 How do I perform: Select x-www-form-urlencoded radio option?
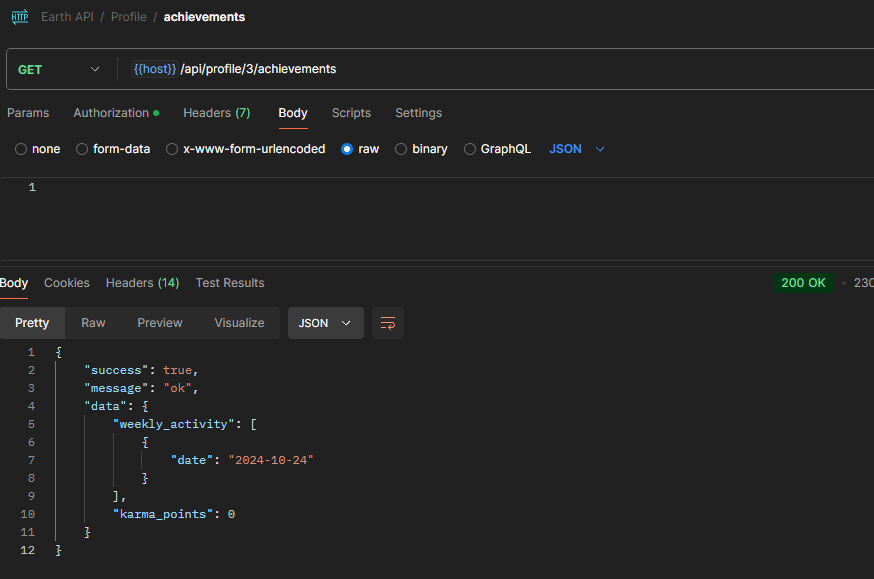tap(172, 149)
